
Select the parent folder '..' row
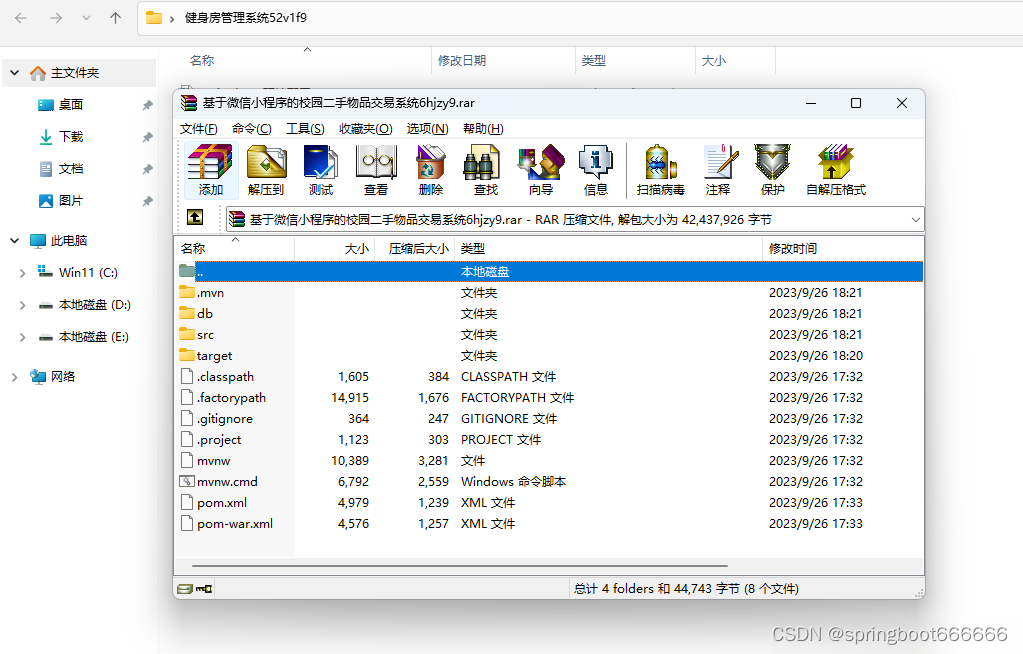[549, 272]
